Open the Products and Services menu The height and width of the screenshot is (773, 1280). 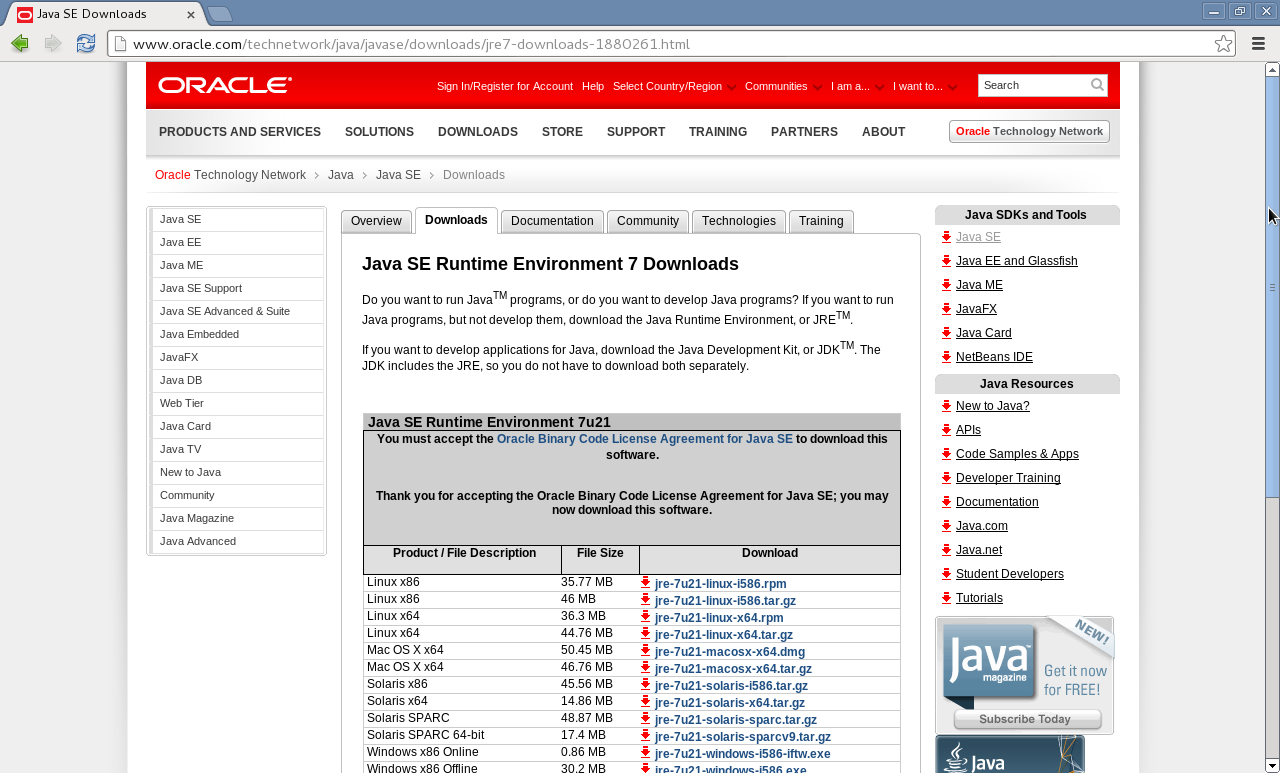tap(240, 132)
